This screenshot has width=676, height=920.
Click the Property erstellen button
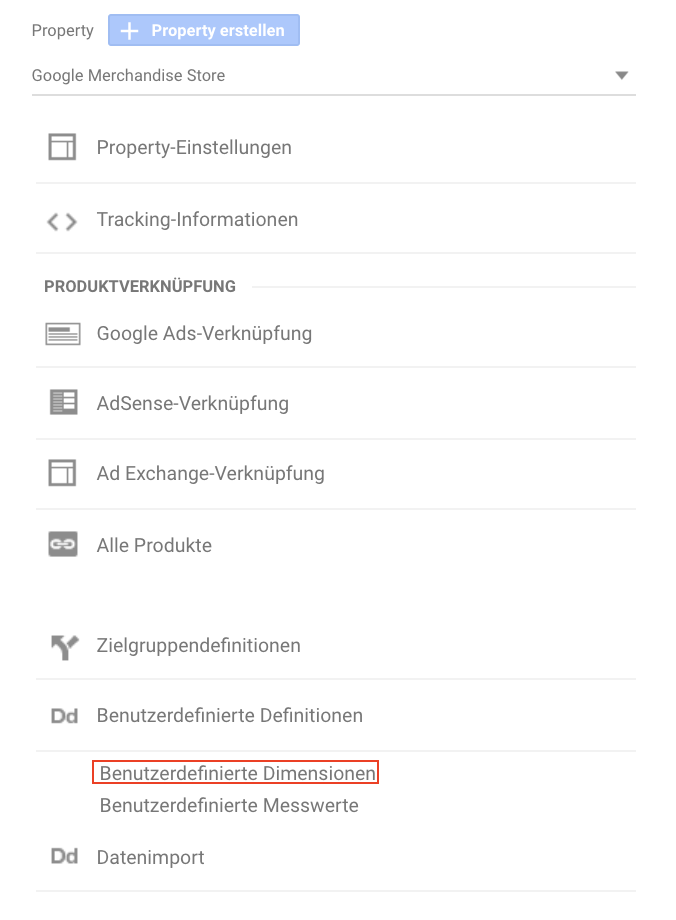tap(204, 31)
